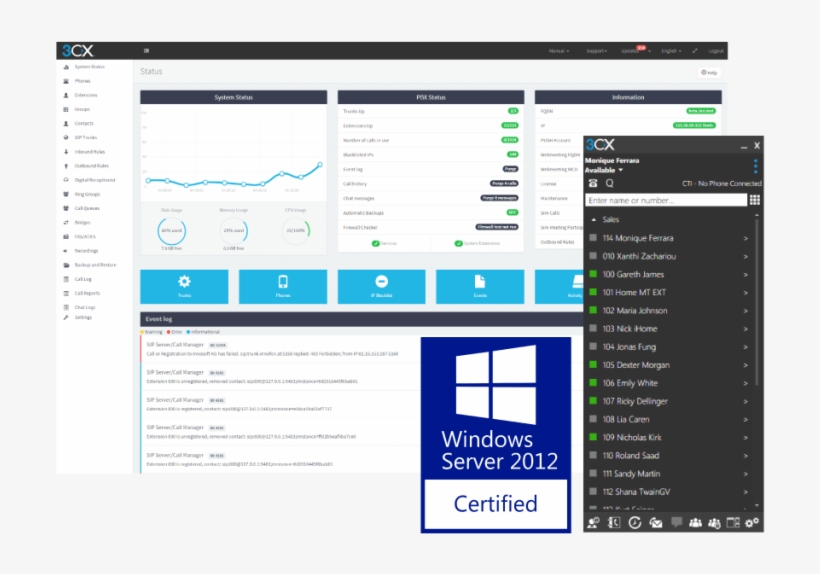The height and width of the screenshot is (574, 820).
Task: Click the Call Reports icon in sidebar
Action: tap(66, 293)
